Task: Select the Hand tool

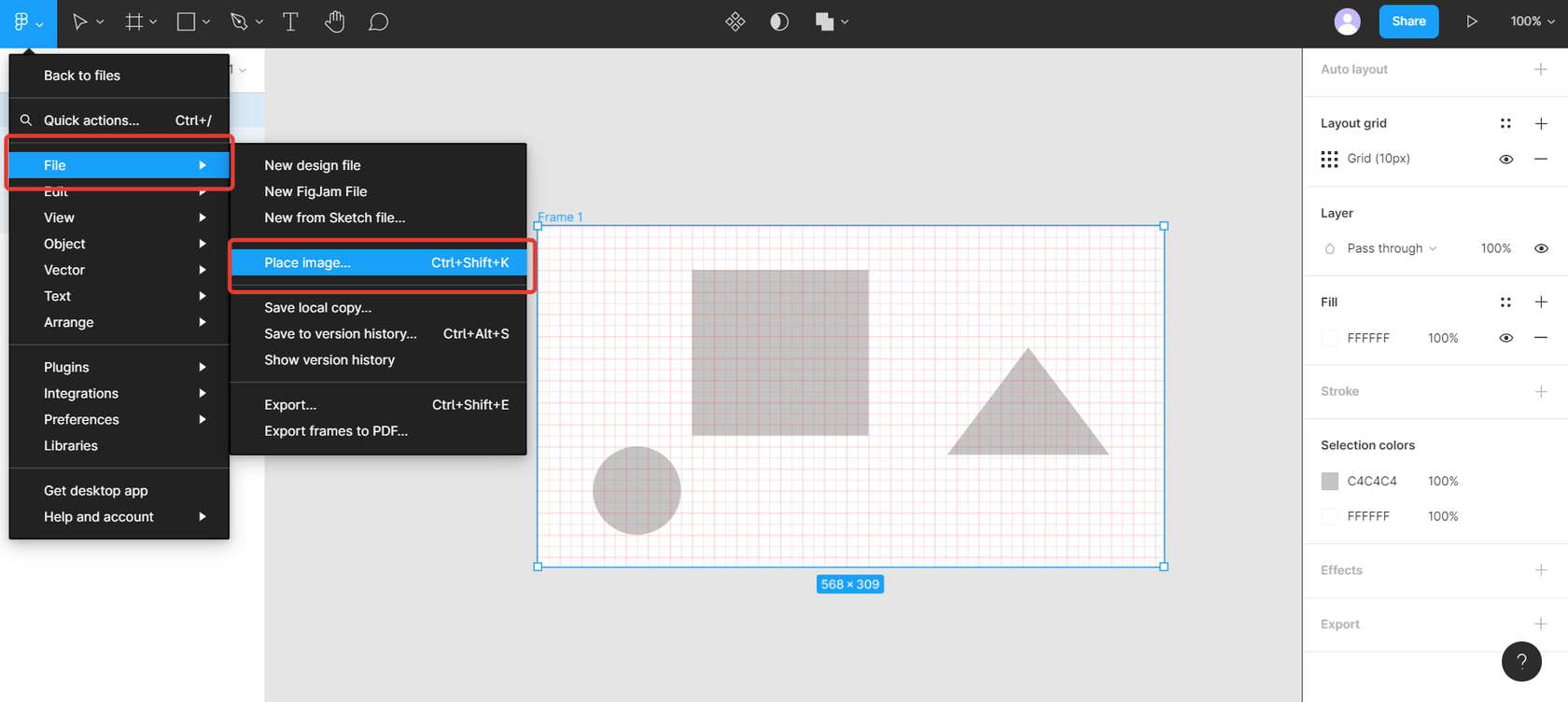Action: [334, 21]
